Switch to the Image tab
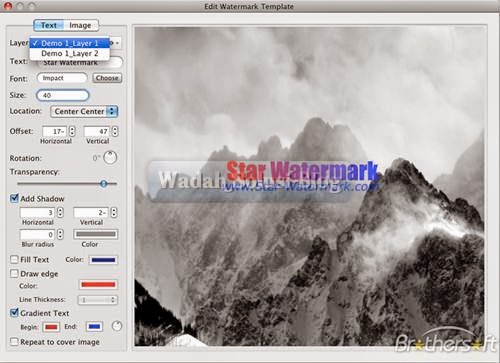Image resolution: width=500 pixels, height=363 pixels. click(x=80, y=25)
